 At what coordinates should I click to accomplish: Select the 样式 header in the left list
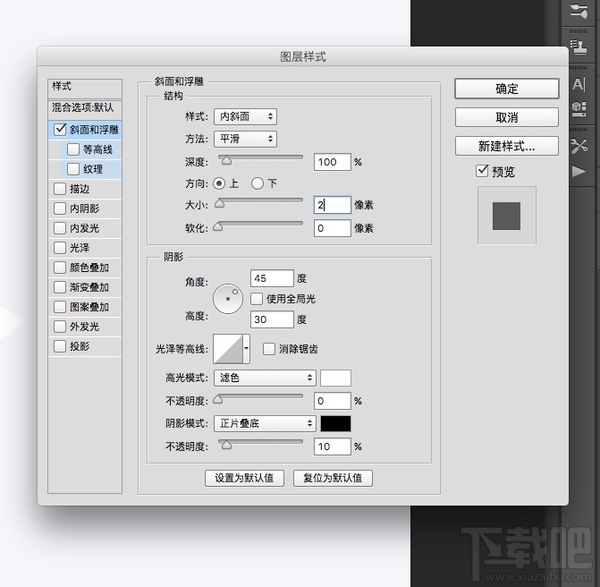point(85,88)
